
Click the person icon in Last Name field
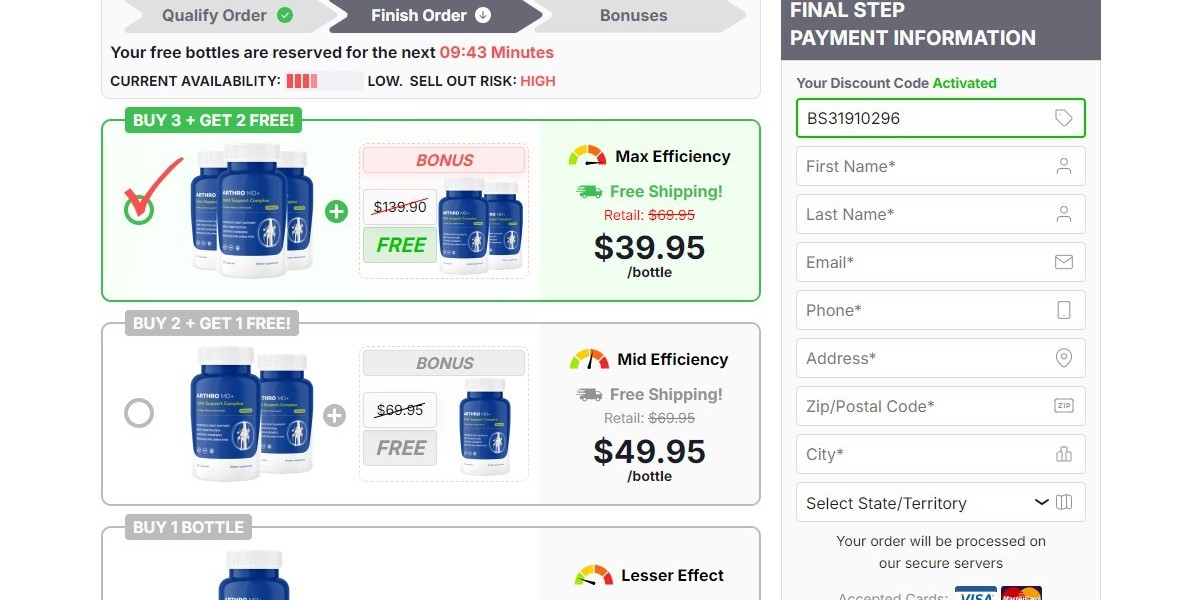pyautogui.click(x=1064, y=214)
